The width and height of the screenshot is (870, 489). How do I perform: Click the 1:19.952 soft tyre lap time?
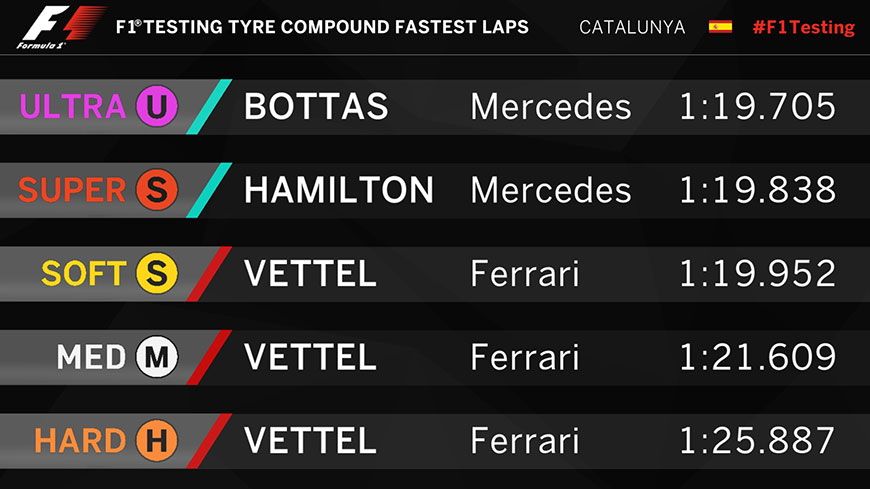(757, 273)
